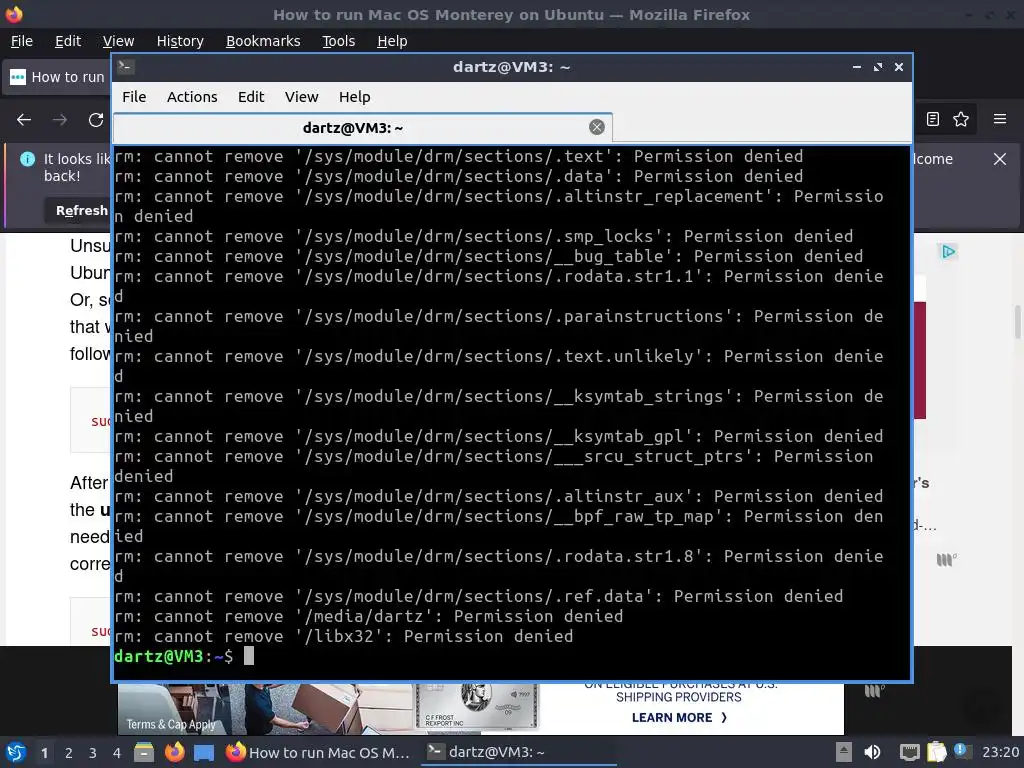
Task: Open the volume control tray icon
Action: (x=872, y=752)
